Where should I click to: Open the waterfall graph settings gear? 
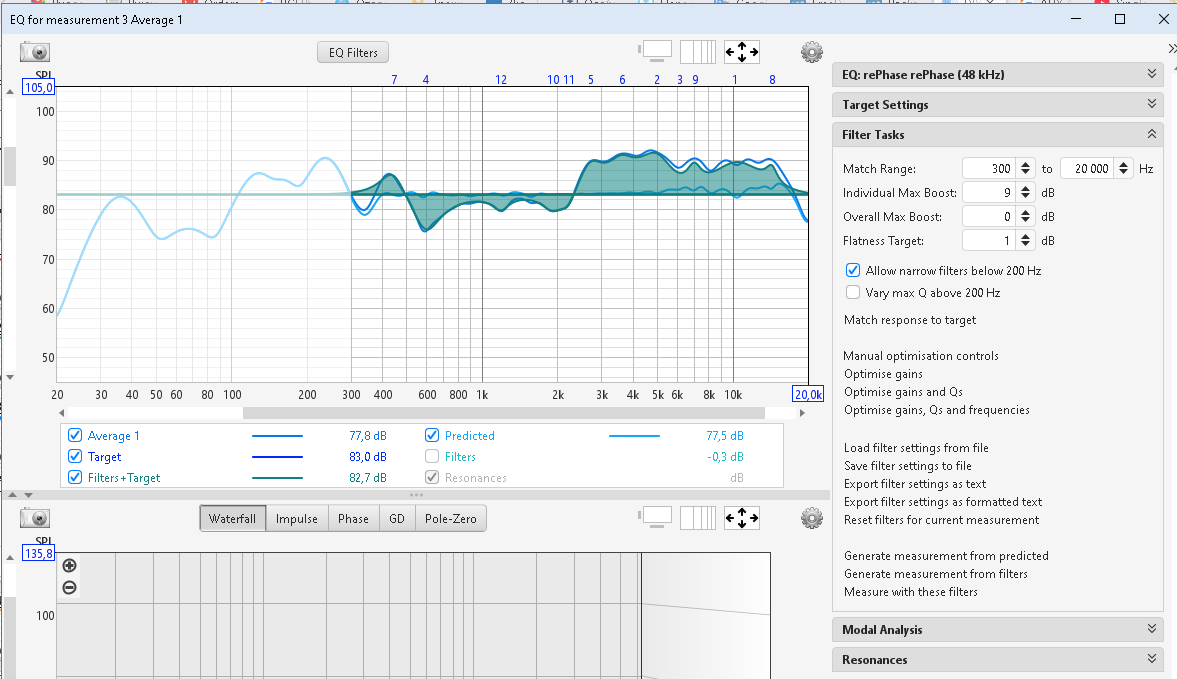[x=811, y=518]
